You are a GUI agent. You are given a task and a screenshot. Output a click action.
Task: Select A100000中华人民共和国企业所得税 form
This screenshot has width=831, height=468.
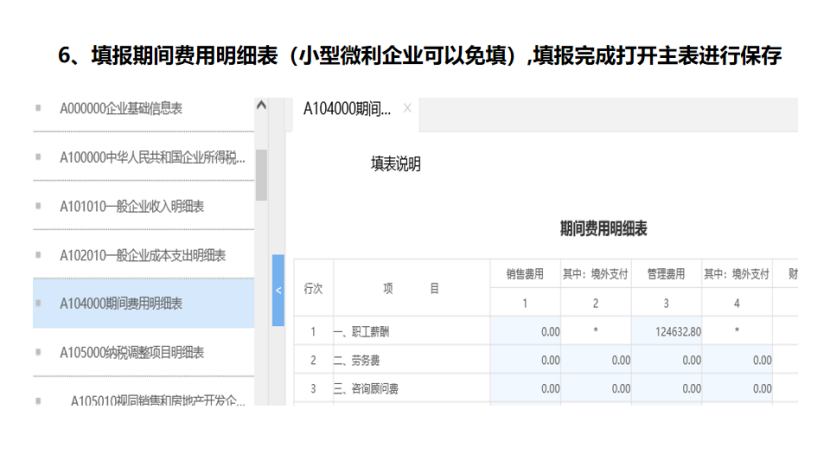tap(151, 157)
